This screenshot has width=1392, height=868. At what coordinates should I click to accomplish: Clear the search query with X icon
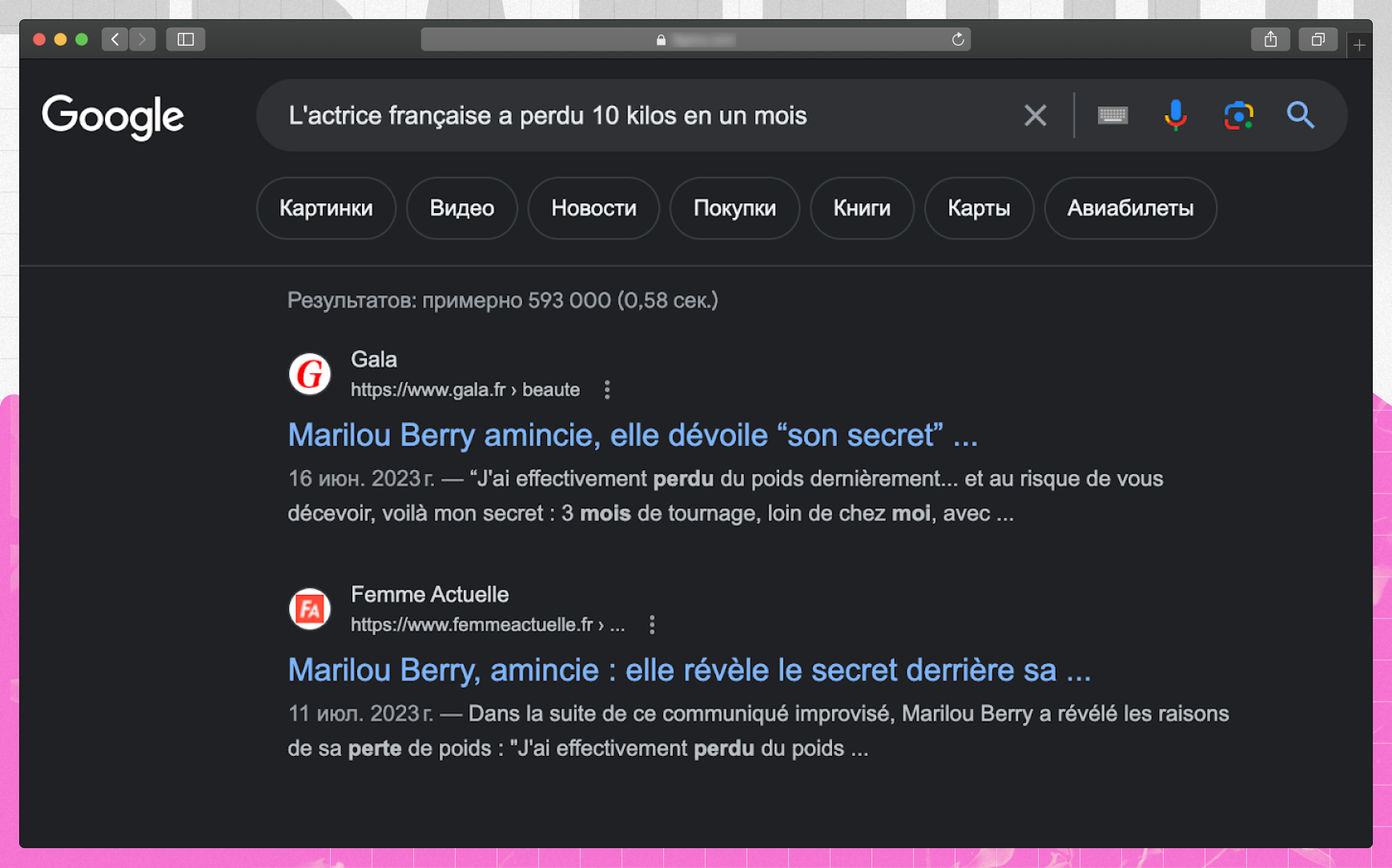[x=1035, y=115]
